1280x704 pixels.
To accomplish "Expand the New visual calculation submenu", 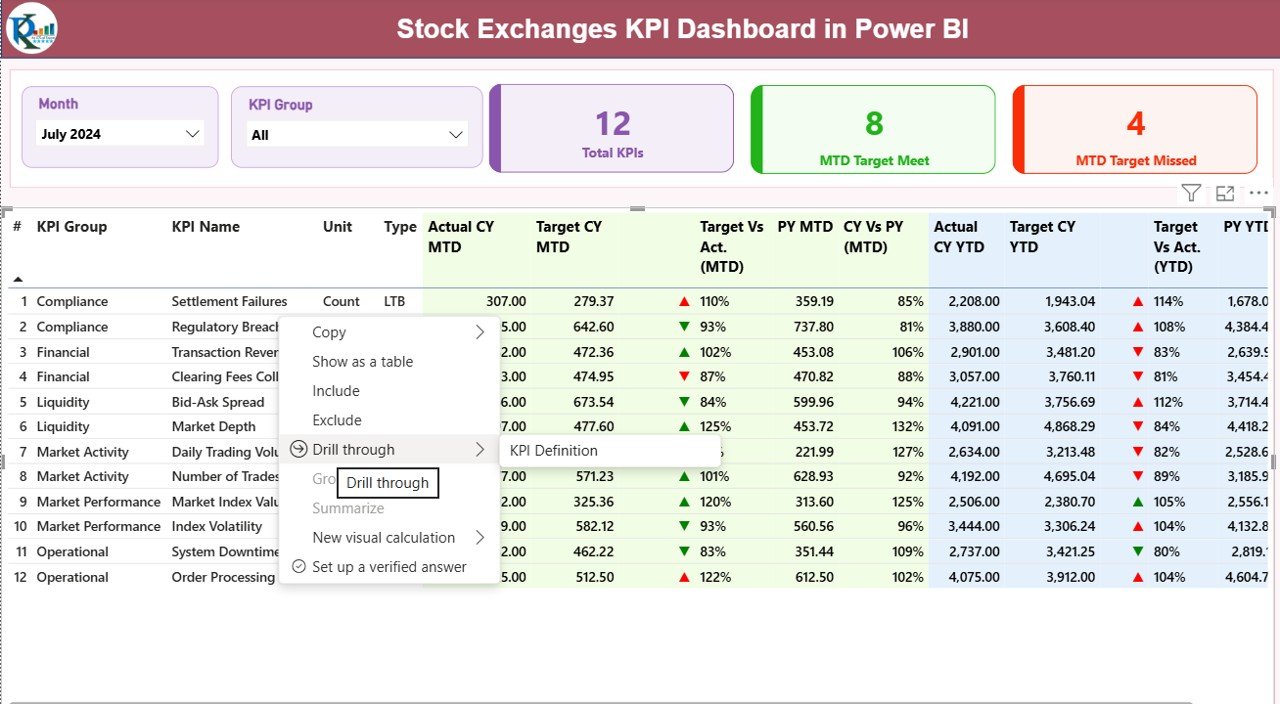I will point(481,537).
